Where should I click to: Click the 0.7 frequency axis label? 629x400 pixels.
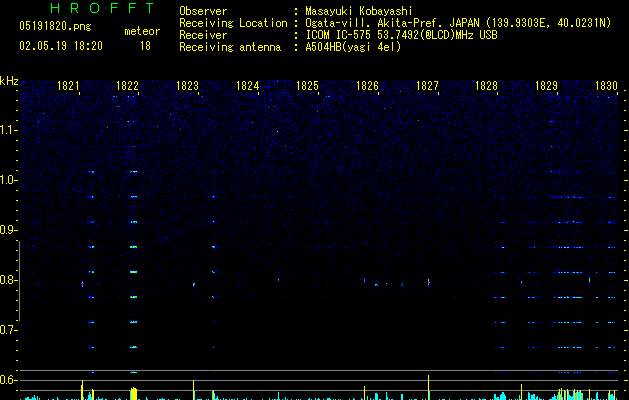coord(8,330)
